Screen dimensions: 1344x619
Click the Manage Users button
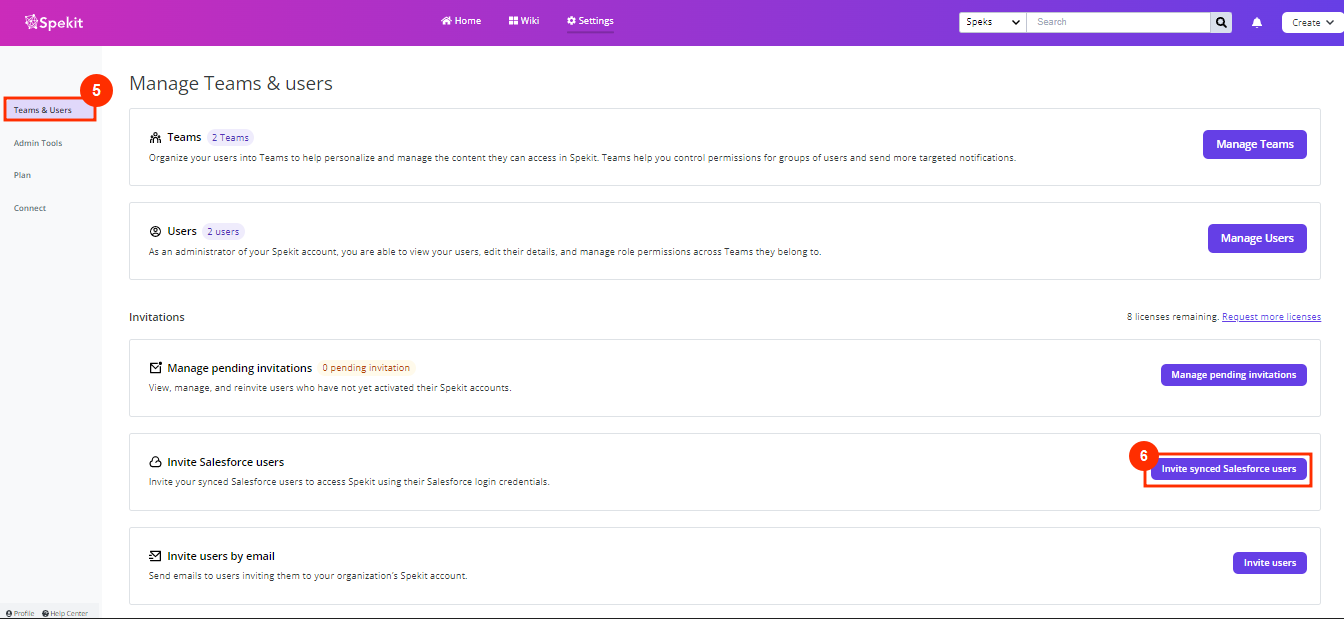click(1257, 238)
